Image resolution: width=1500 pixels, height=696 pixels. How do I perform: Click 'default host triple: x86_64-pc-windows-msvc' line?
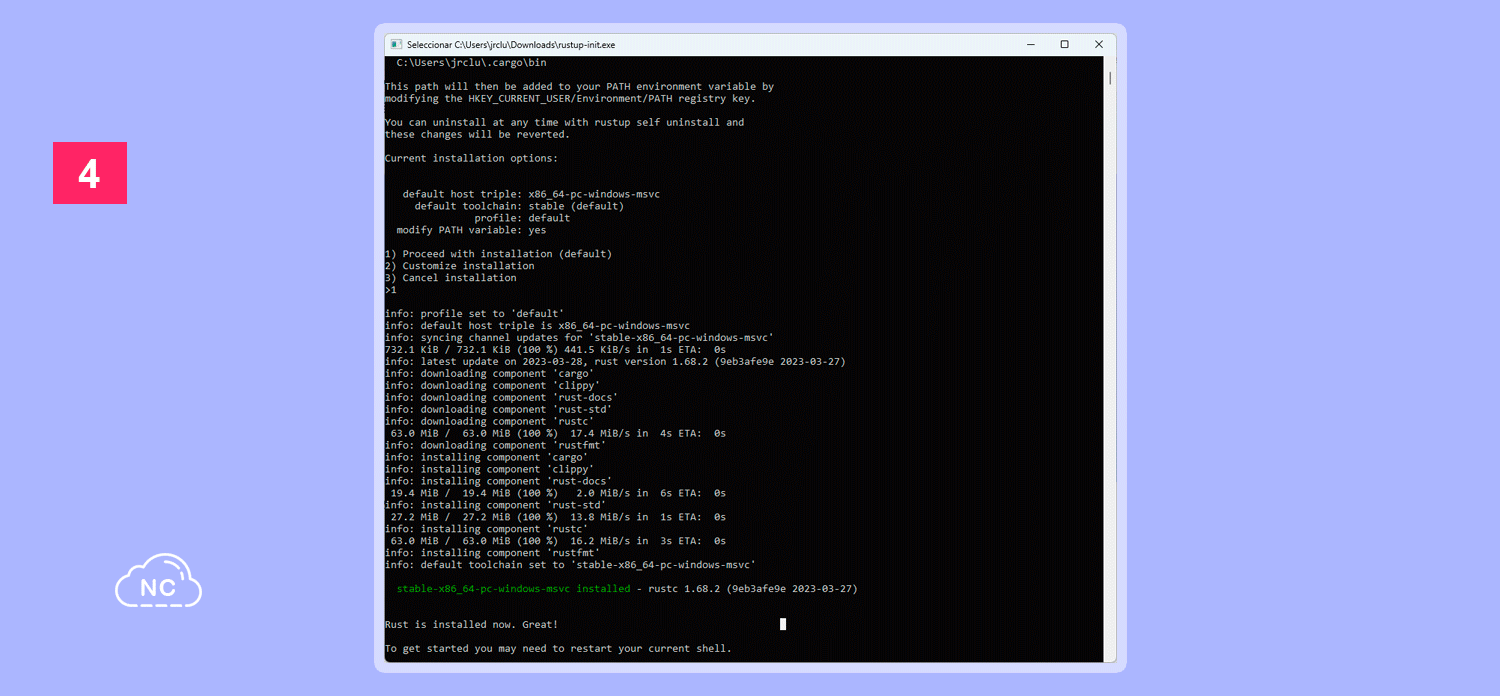click(531, 195)
